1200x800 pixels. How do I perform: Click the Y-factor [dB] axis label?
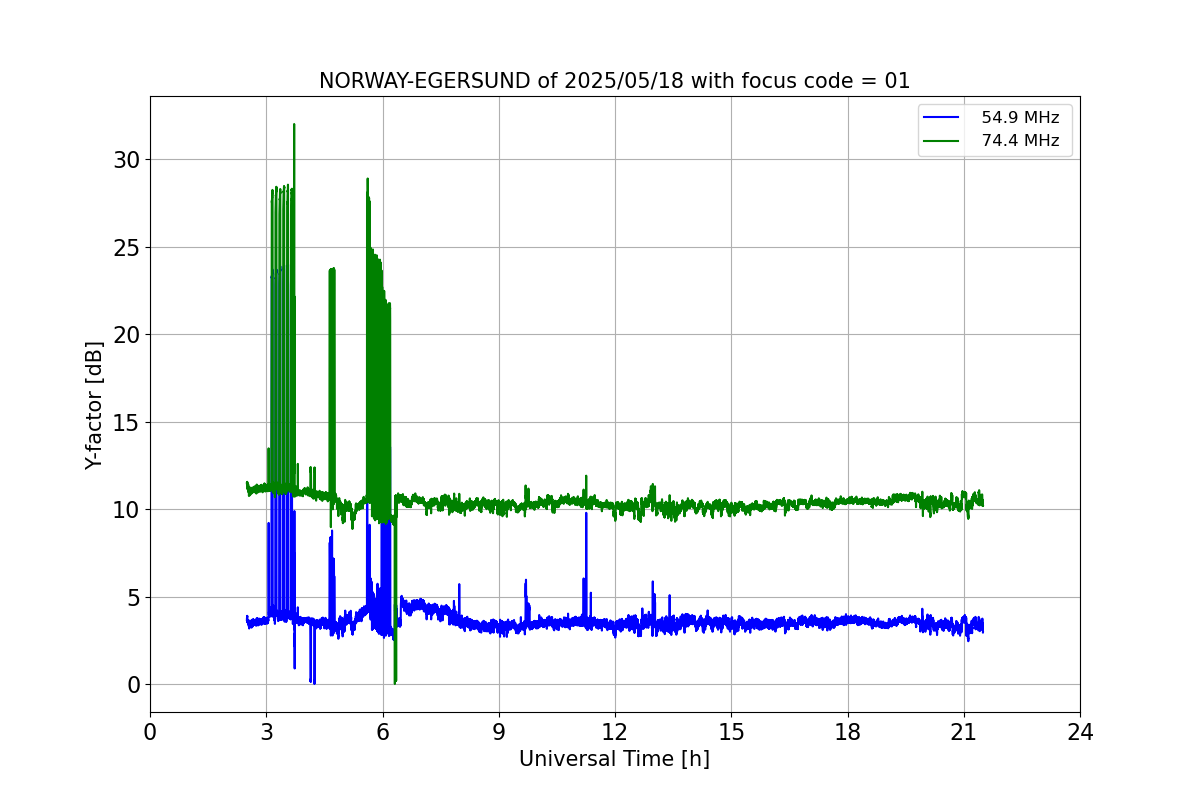pos(94,405)
